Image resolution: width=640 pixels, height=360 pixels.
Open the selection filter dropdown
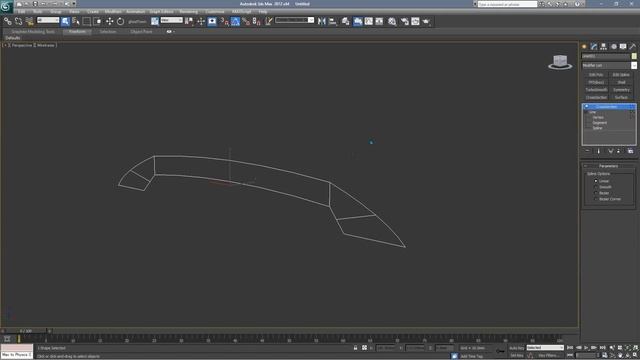click(48, 20)
